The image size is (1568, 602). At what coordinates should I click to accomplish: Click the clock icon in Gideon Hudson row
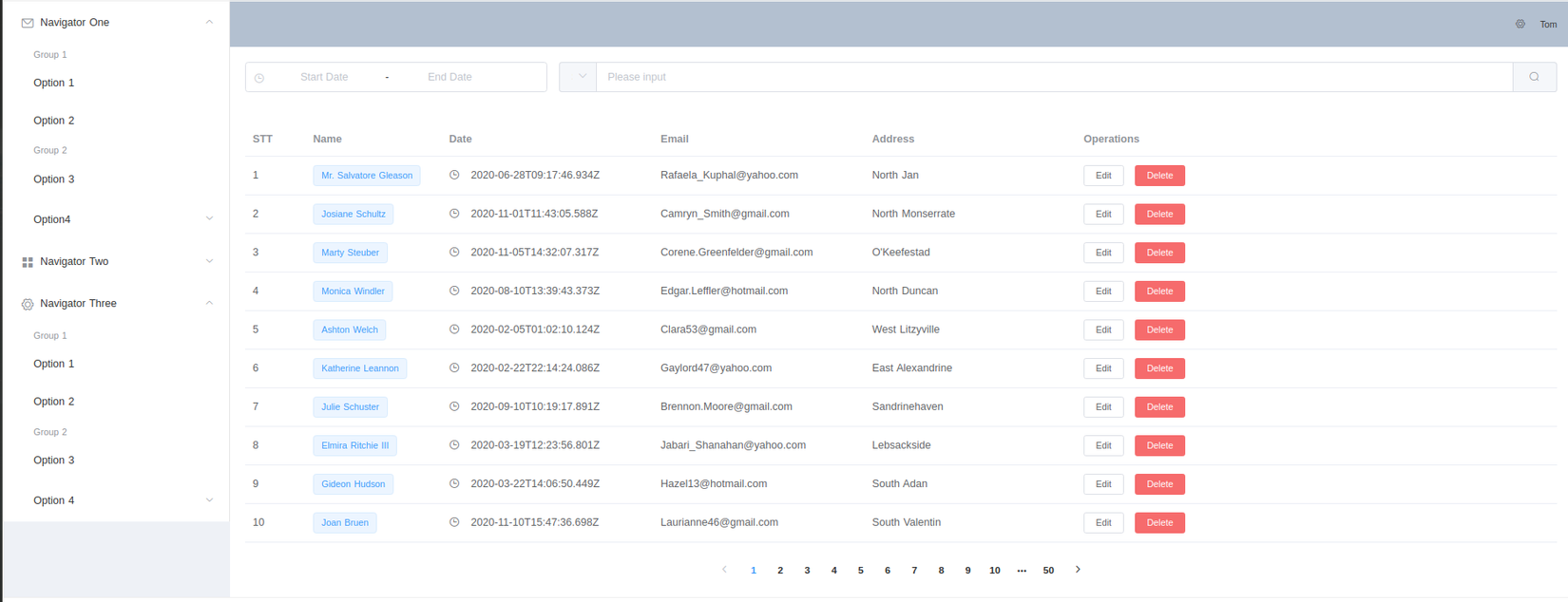(454, 483)
